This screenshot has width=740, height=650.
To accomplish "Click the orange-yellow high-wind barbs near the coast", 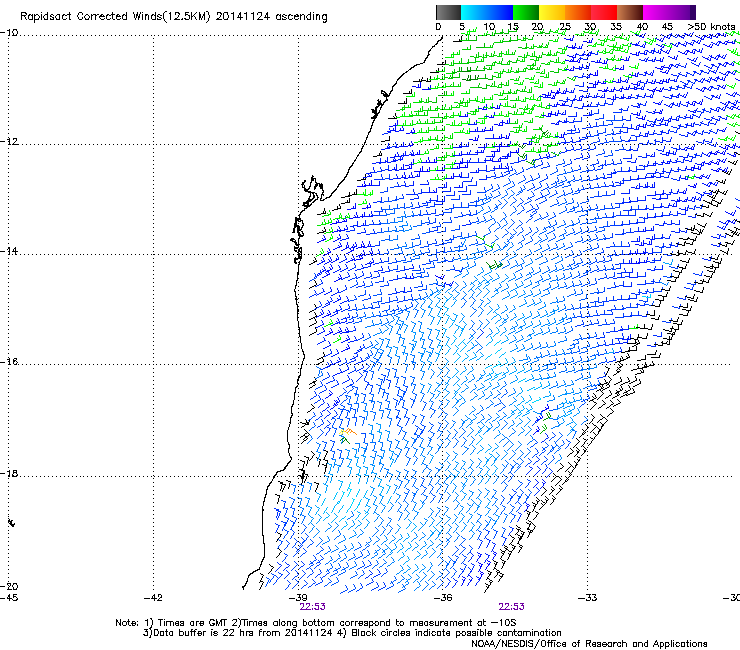I will [x=348, y=432].
